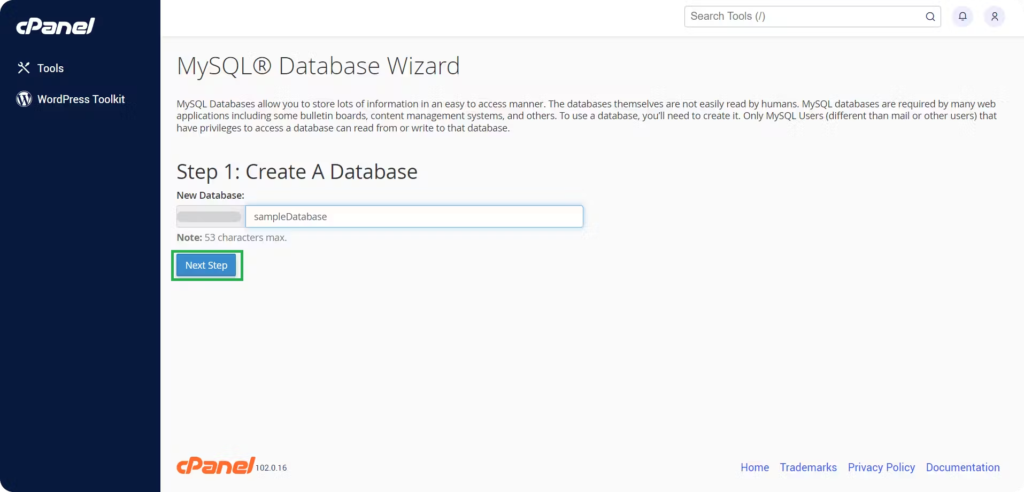This screenshot has width=1024, height=492.
Task: Click the MySQL Database Wizard heading
Action: pyautogui.click(x=318, y=66)
